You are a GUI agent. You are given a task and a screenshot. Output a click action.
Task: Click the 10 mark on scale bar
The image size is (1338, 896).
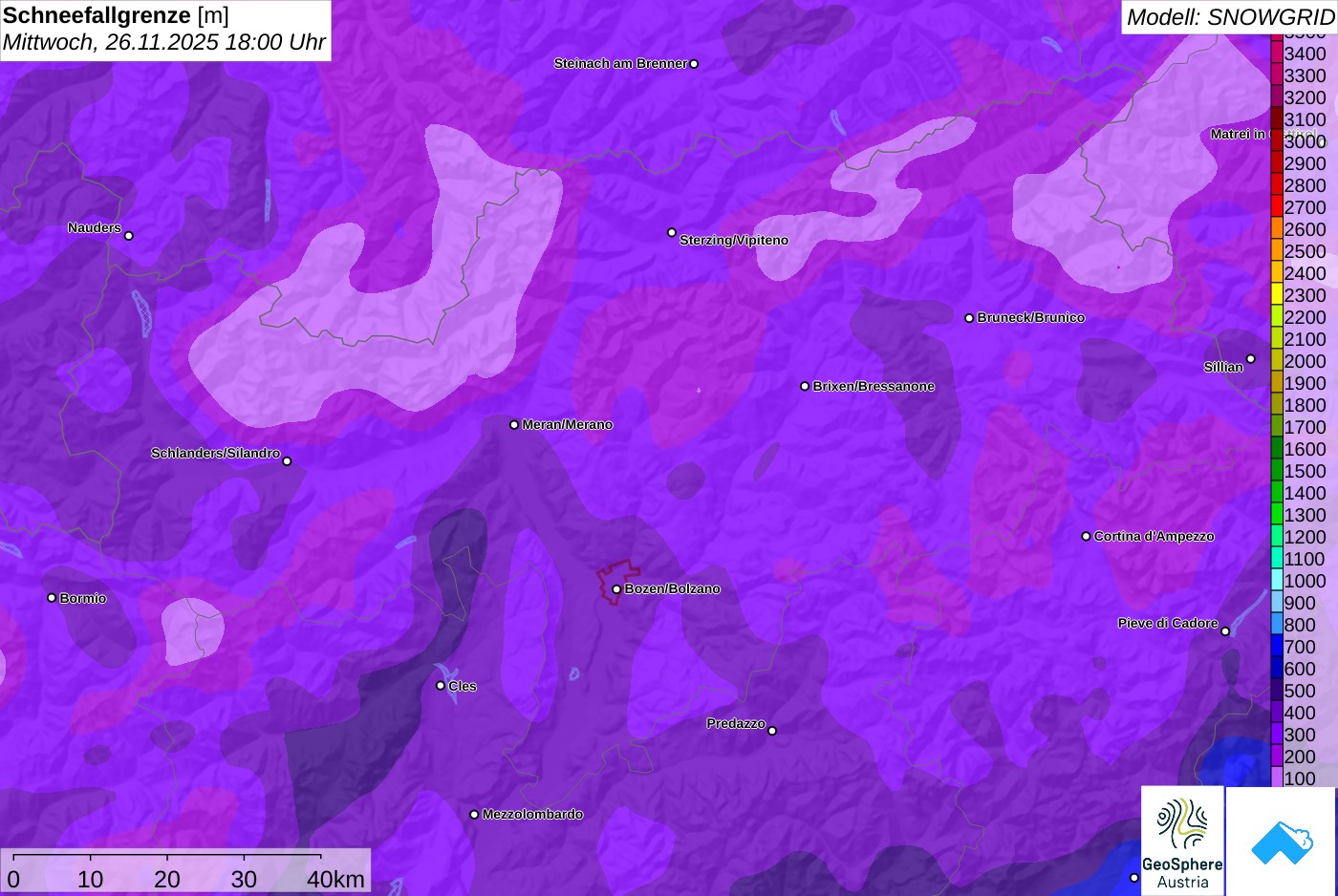point(91,879)
